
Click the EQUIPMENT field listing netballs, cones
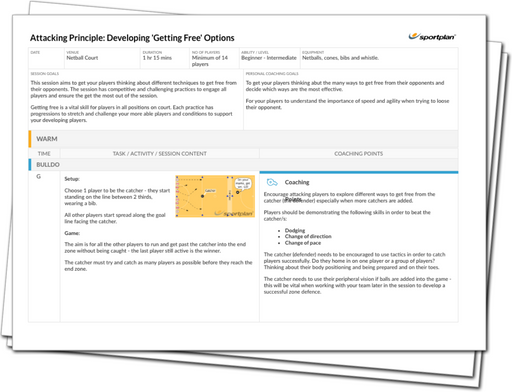pyautogui.click(x=379, y=58)
